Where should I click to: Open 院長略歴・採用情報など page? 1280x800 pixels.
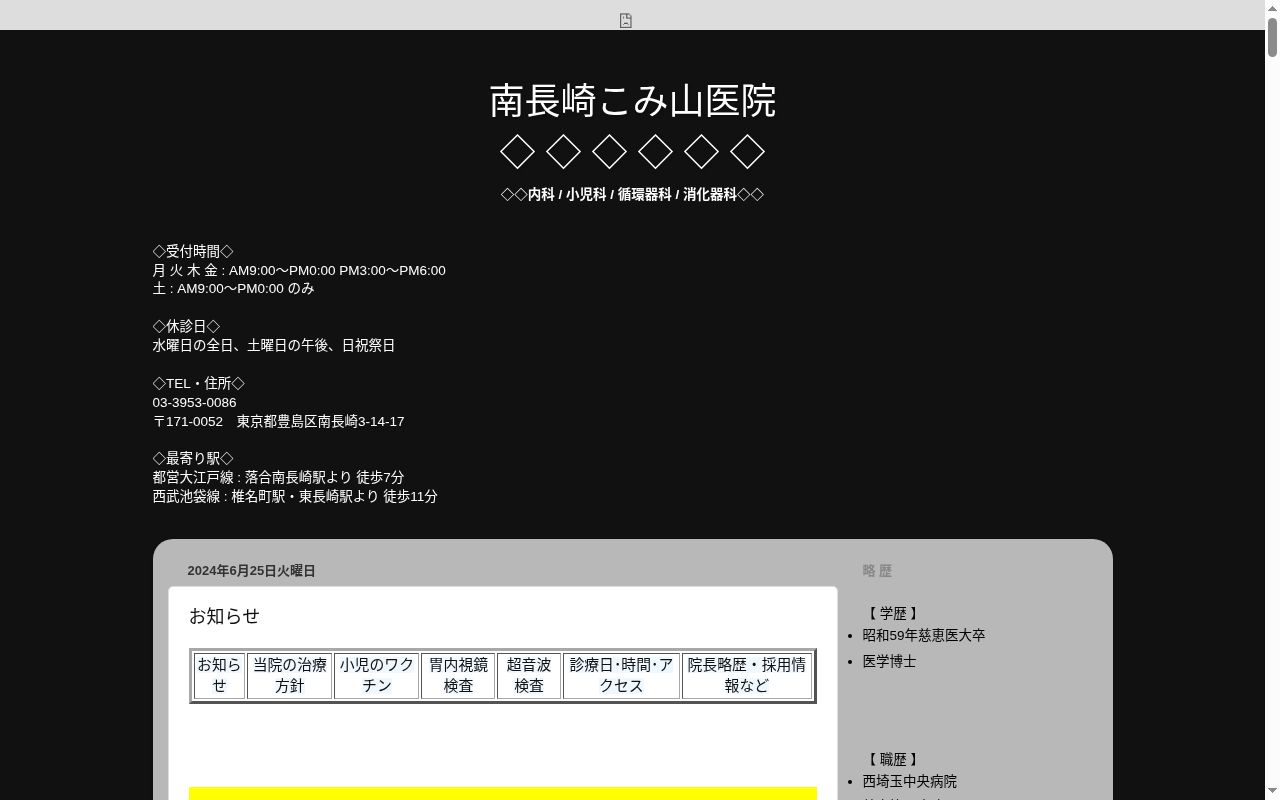click(x=746, y=675)
